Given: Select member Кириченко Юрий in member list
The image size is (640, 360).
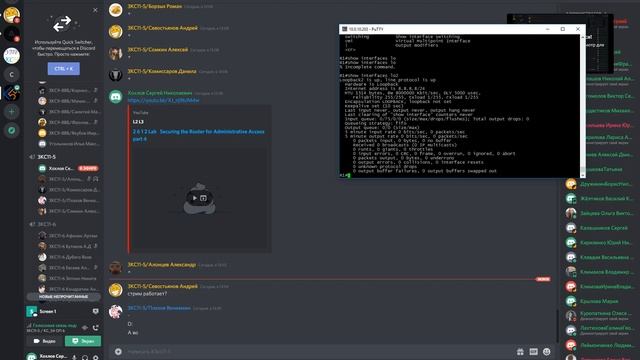Looking at the screenshot, I should (600, 242).
